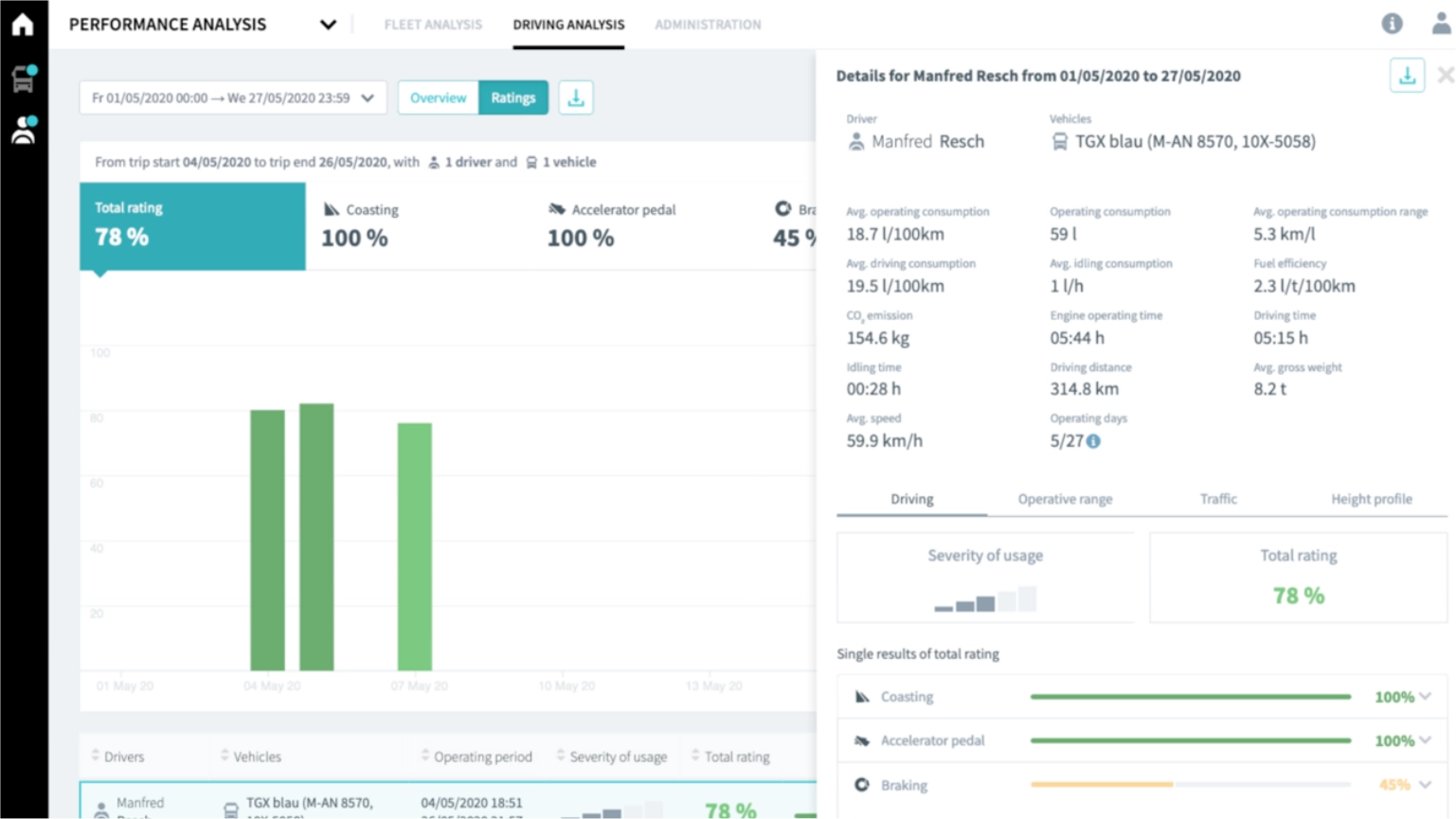1456x819 pixels.
Task: Expand the Braking result row
Action: 1425,785
